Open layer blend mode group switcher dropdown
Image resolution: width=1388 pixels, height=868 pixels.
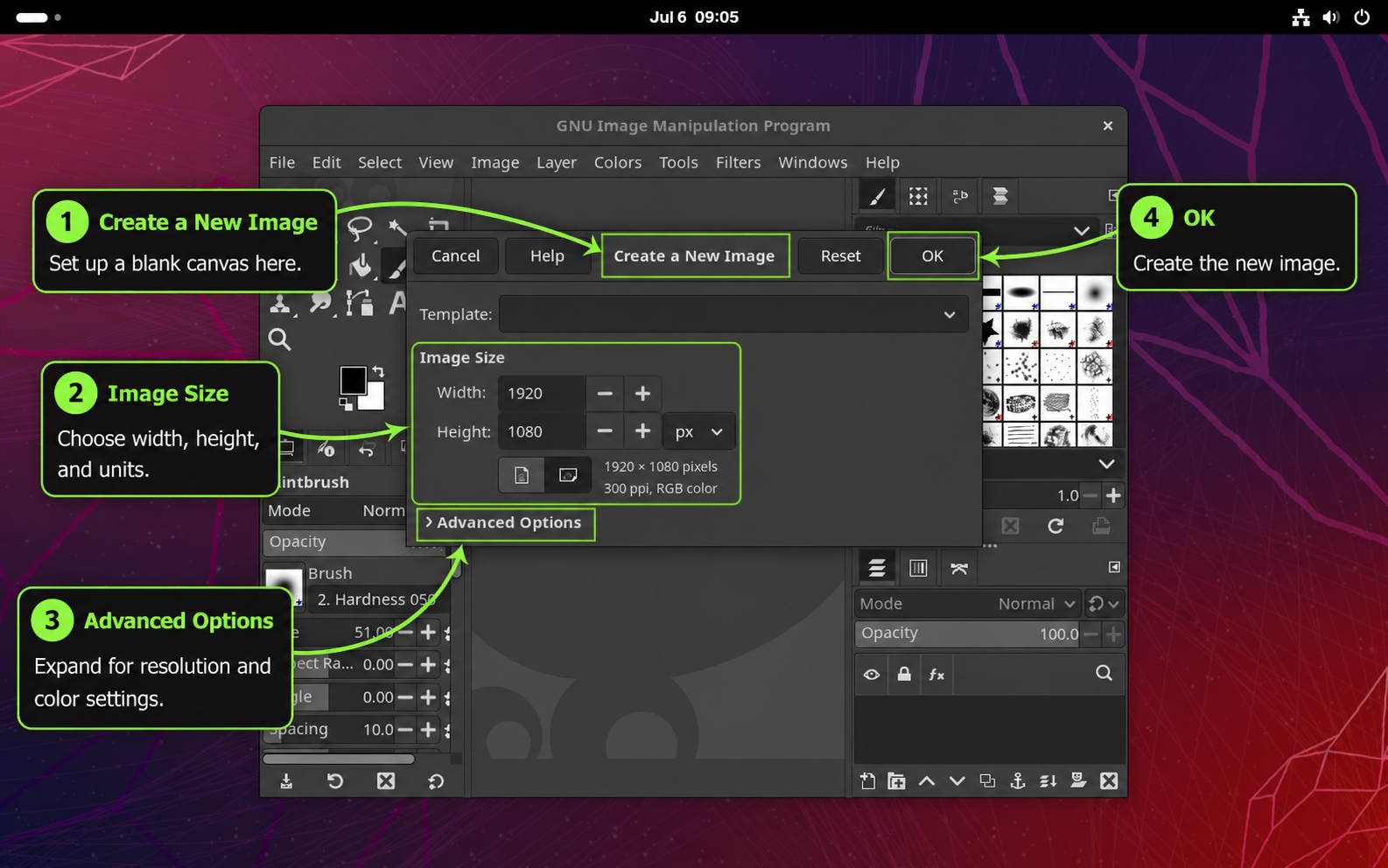(x=1104, y=604)
